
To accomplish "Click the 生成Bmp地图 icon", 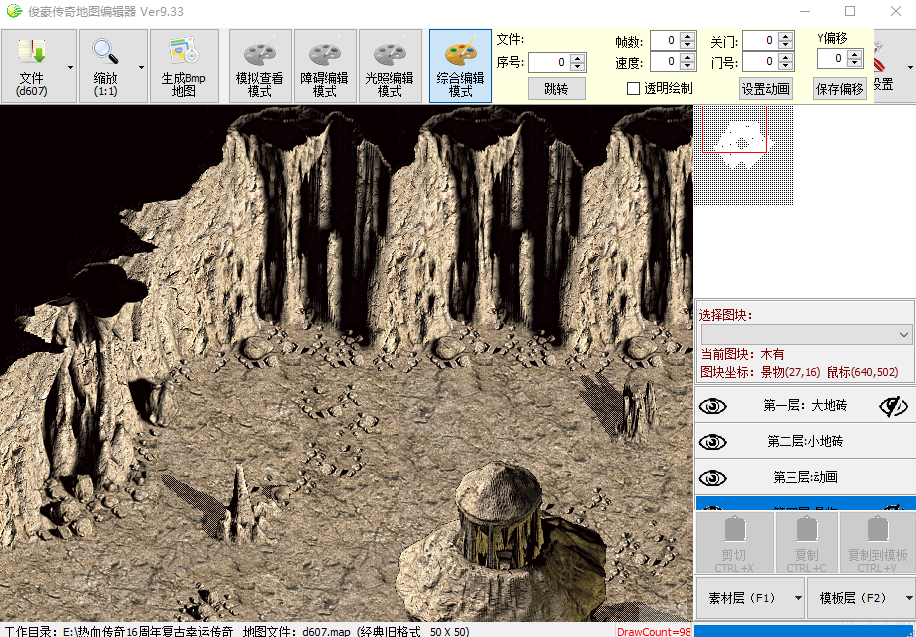I will (184, 66).
